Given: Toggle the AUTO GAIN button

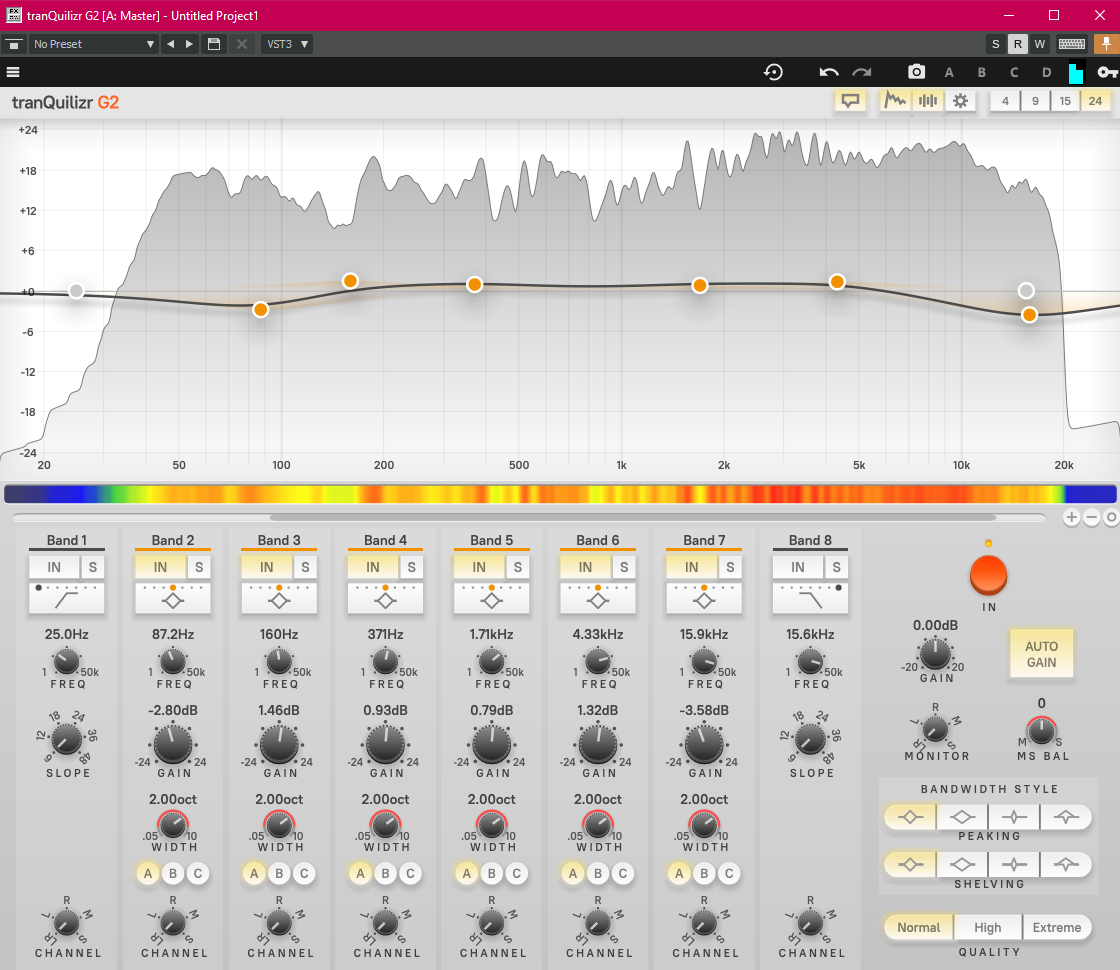Looking at the screenshot, I should point(1041,654).
